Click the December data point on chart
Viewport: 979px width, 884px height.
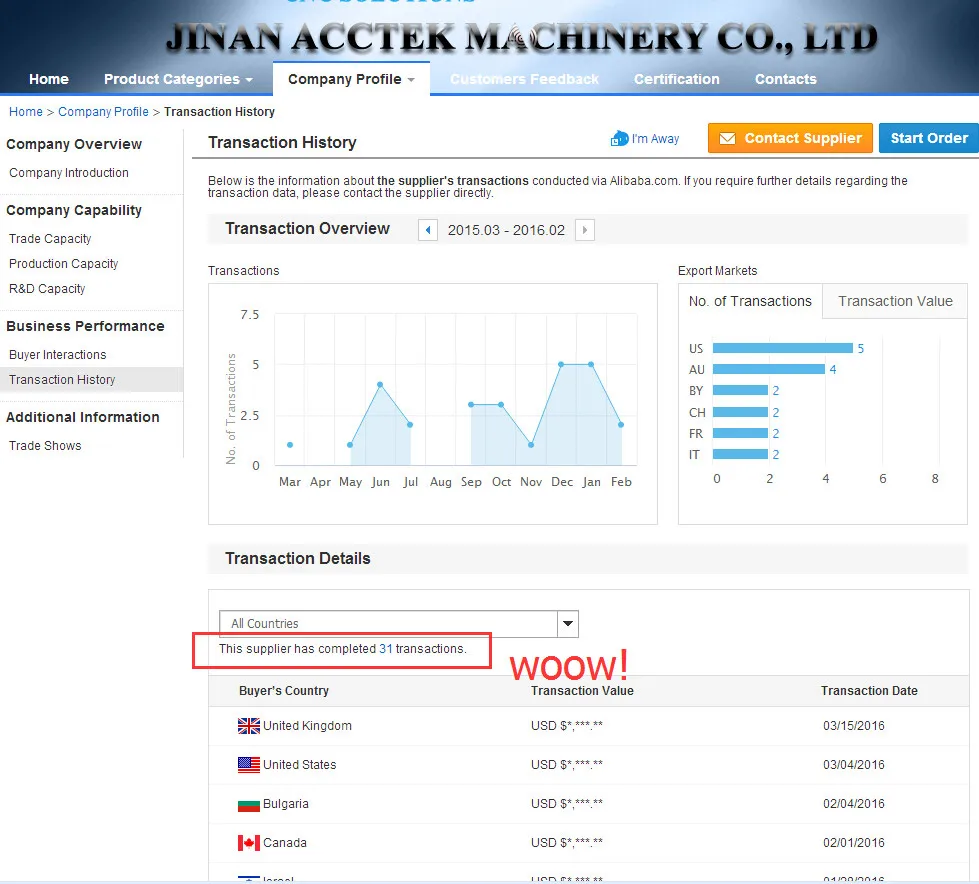(561, 365)
